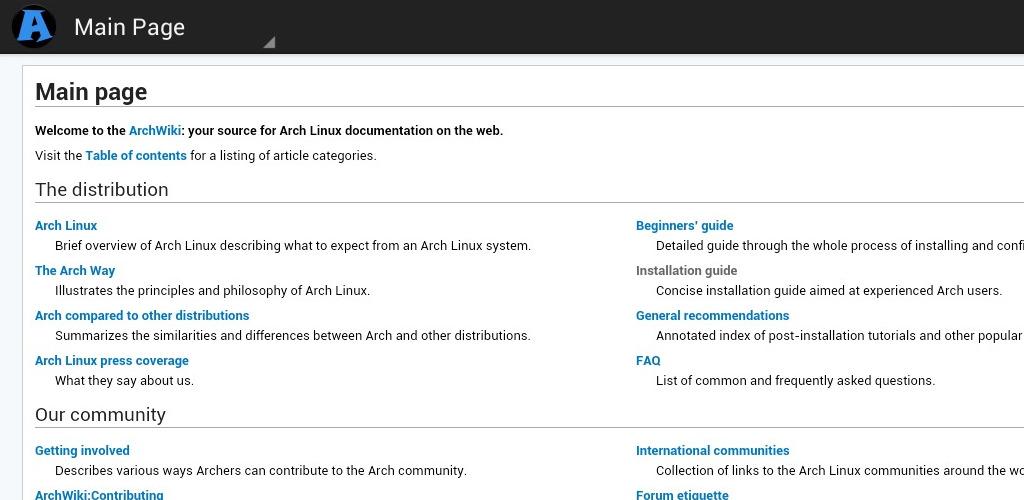Click the FAQ link
The height and width of the screenshot is (500, 1024).
coord(648,361)
